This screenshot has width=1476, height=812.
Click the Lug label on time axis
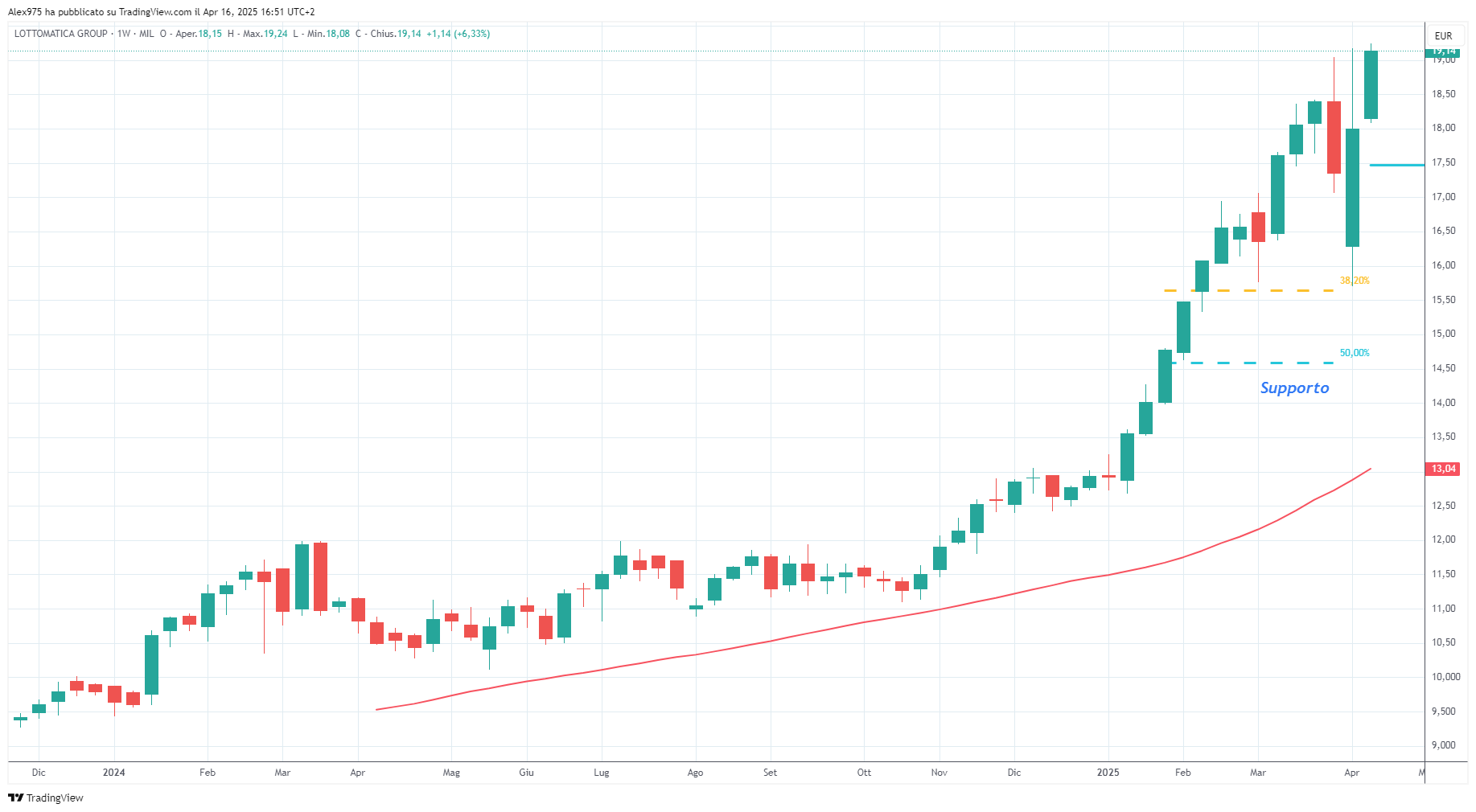coord(601,773)
